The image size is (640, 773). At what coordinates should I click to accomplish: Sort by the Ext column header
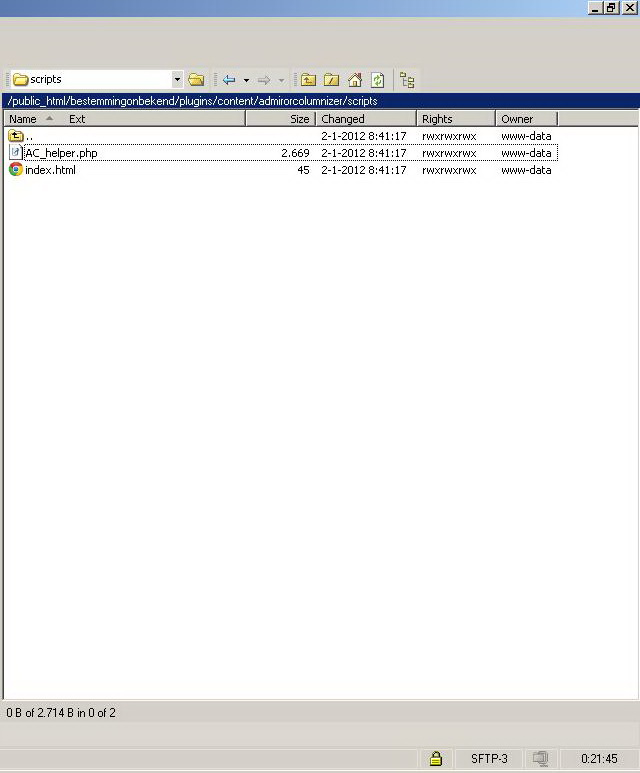click(x=77, y=119)
